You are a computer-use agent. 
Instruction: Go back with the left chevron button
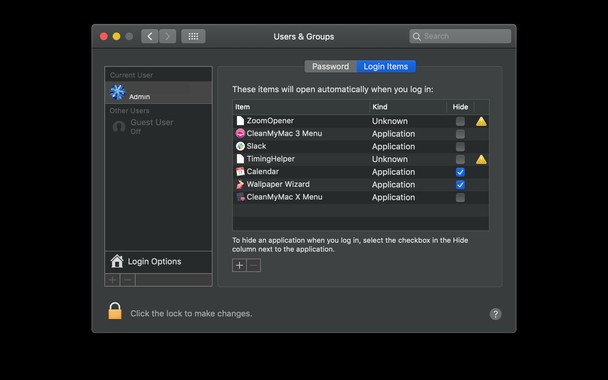150,36
